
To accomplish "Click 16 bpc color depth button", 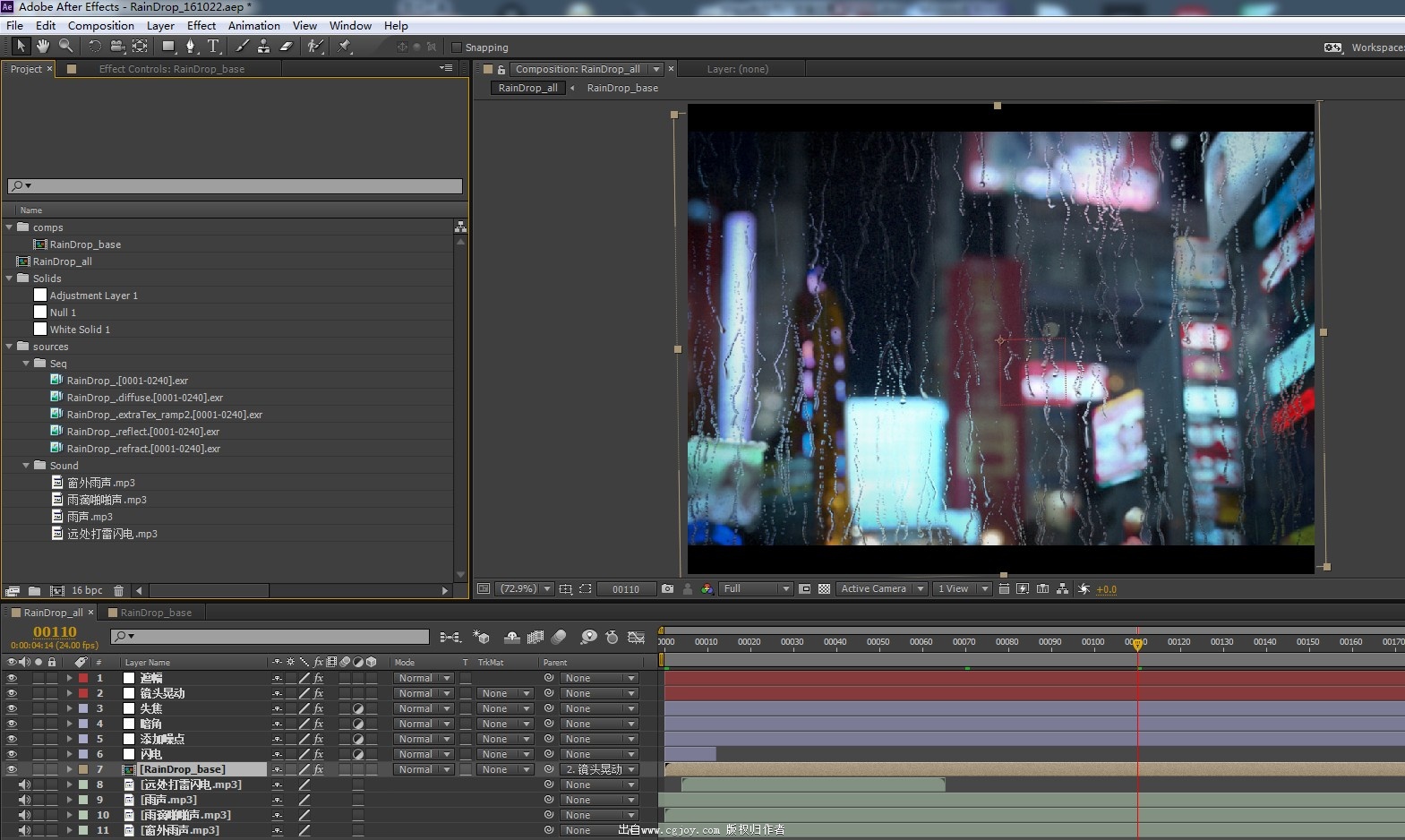I will coord(87,591).
